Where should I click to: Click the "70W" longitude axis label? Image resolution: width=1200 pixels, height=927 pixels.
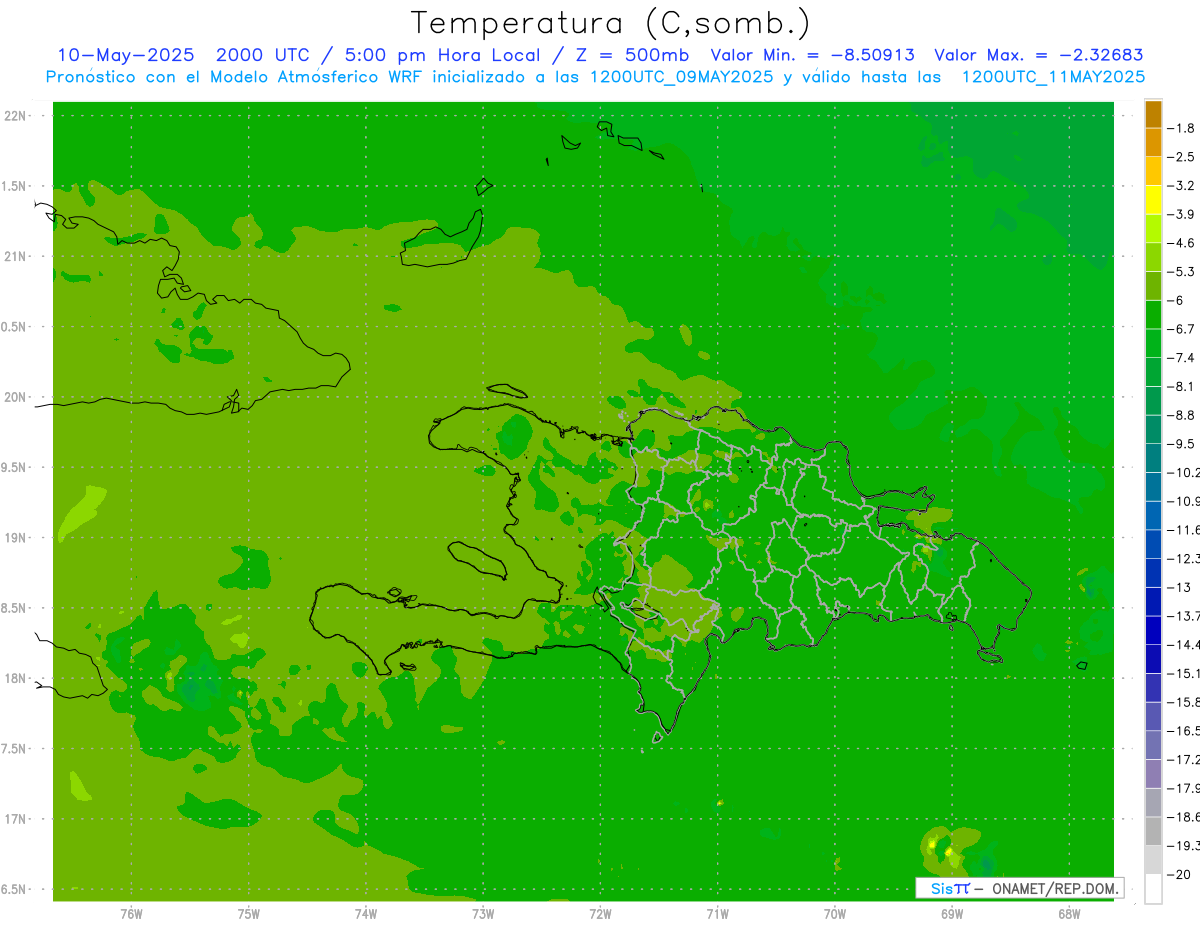pos(835,914)
